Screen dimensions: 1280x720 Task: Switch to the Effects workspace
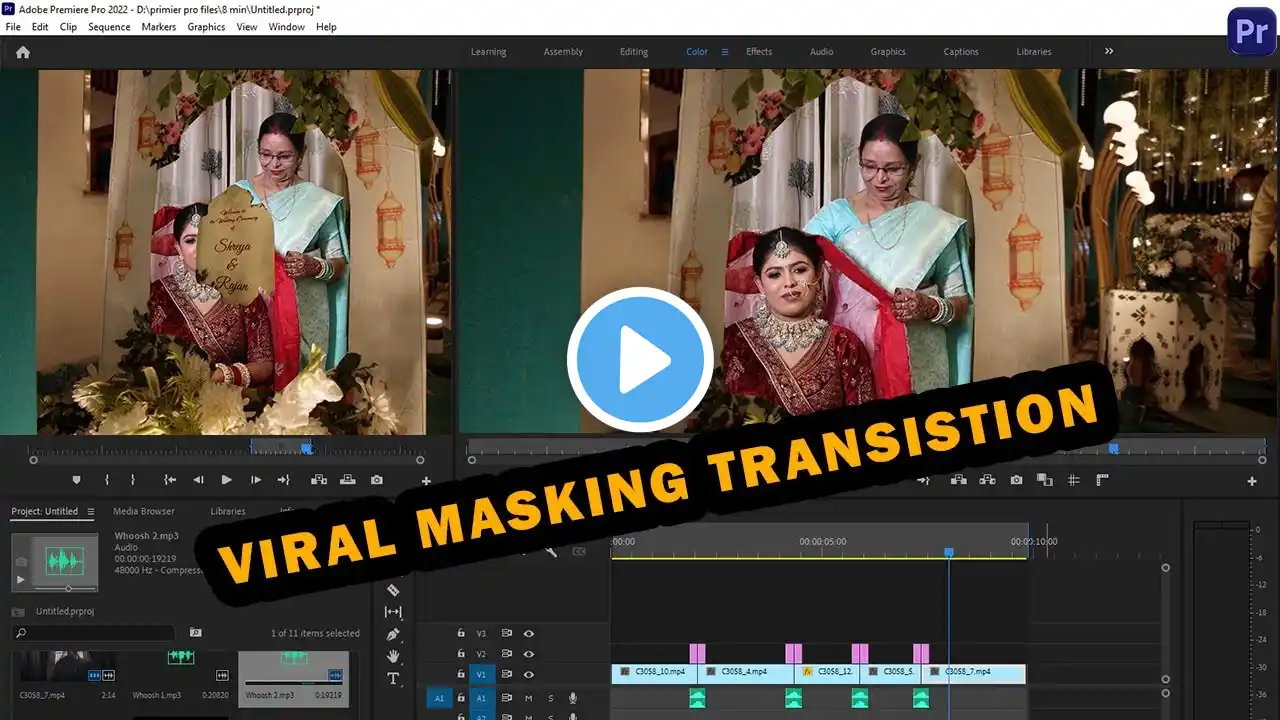point(759,52)
